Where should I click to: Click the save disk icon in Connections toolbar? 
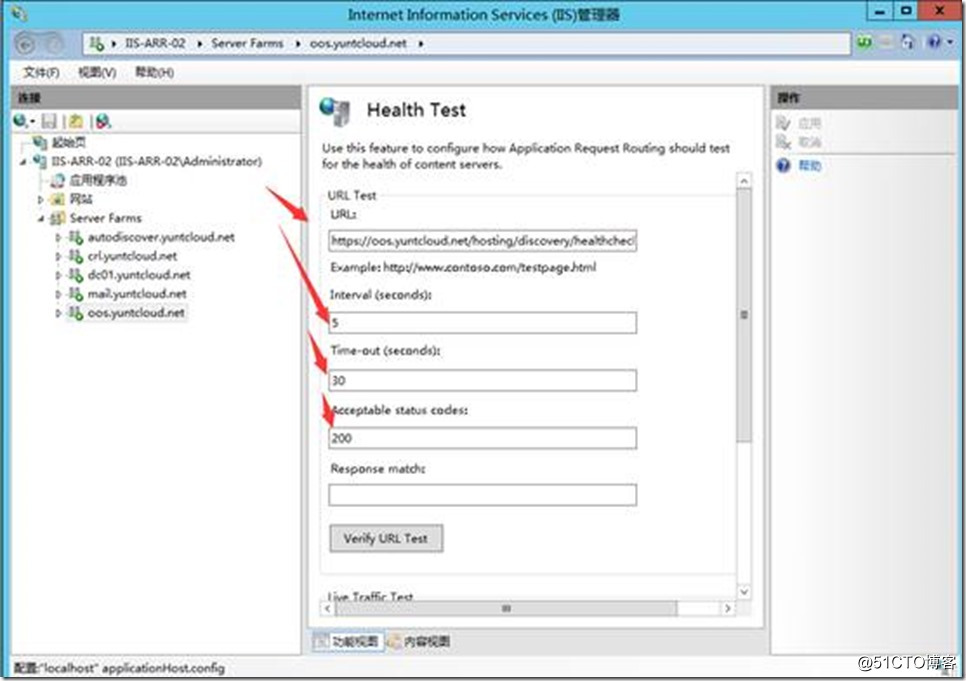[x=49, y=121]
